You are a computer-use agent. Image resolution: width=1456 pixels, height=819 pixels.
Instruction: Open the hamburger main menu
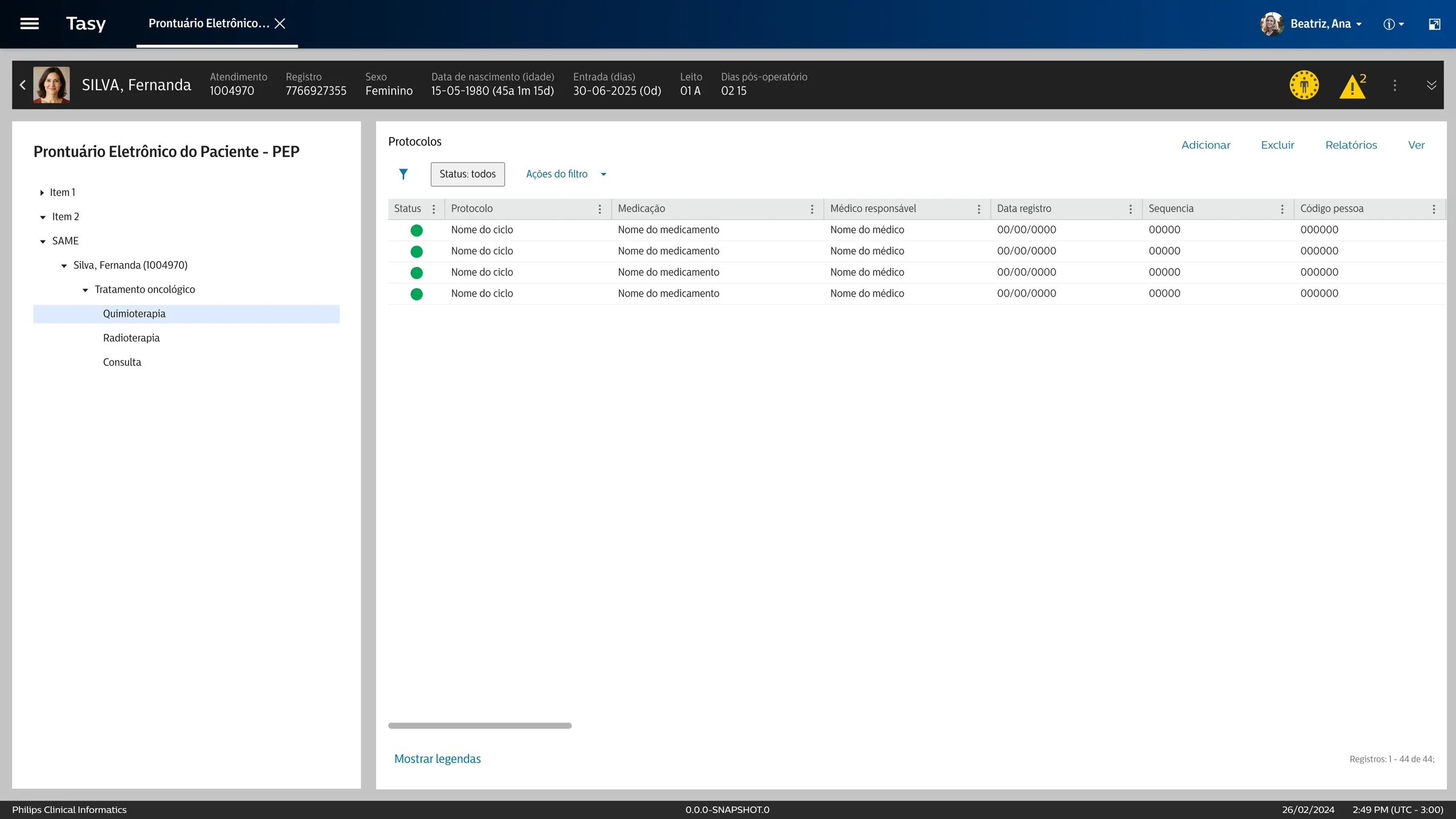tap(29, 24)
